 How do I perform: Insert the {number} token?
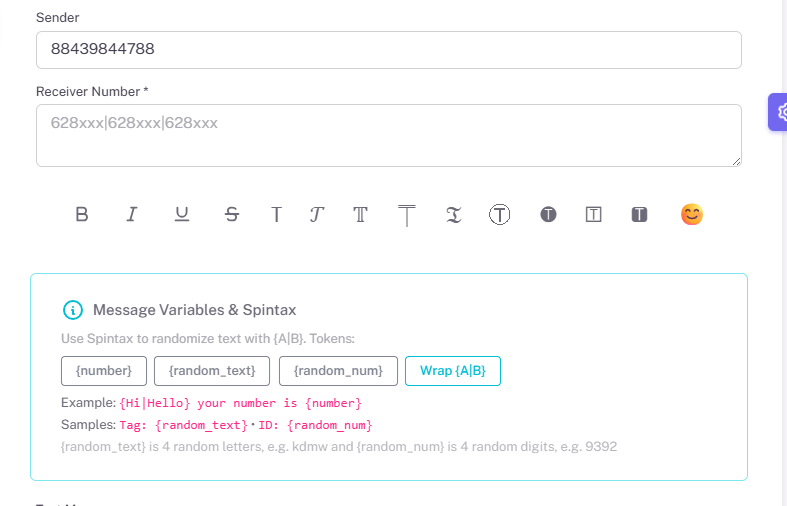coord(104,371)
